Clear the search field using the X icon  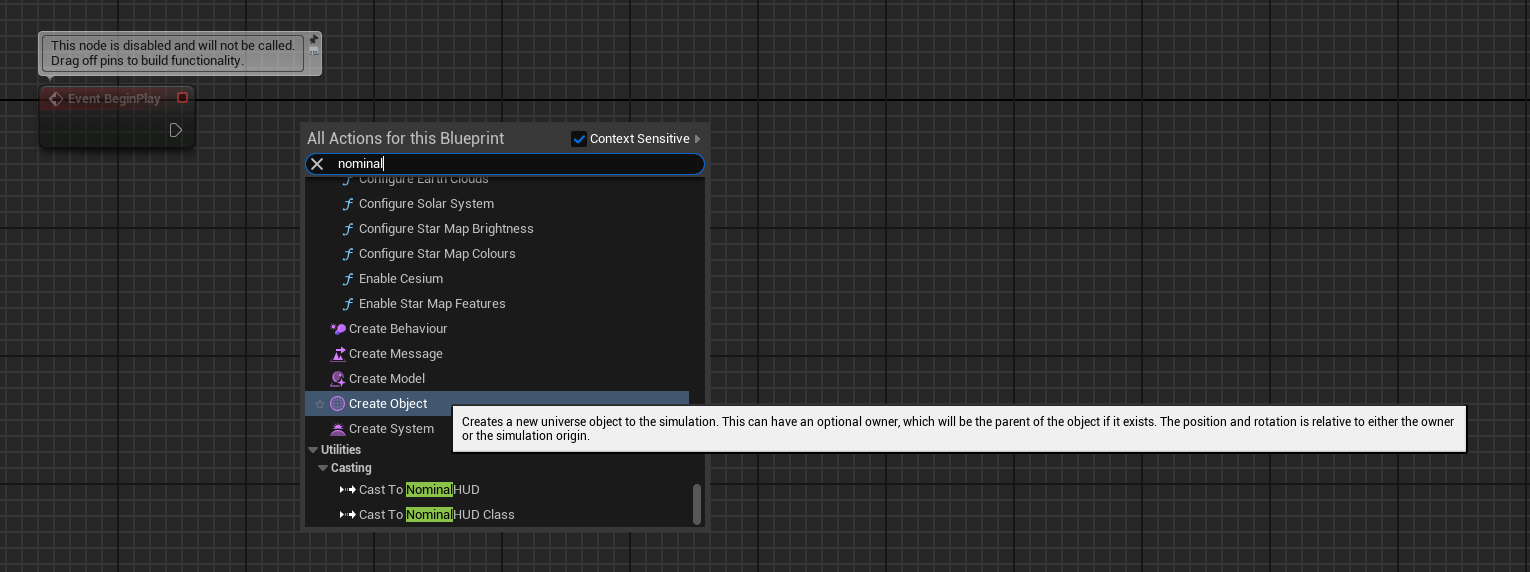tap(317, 164)
